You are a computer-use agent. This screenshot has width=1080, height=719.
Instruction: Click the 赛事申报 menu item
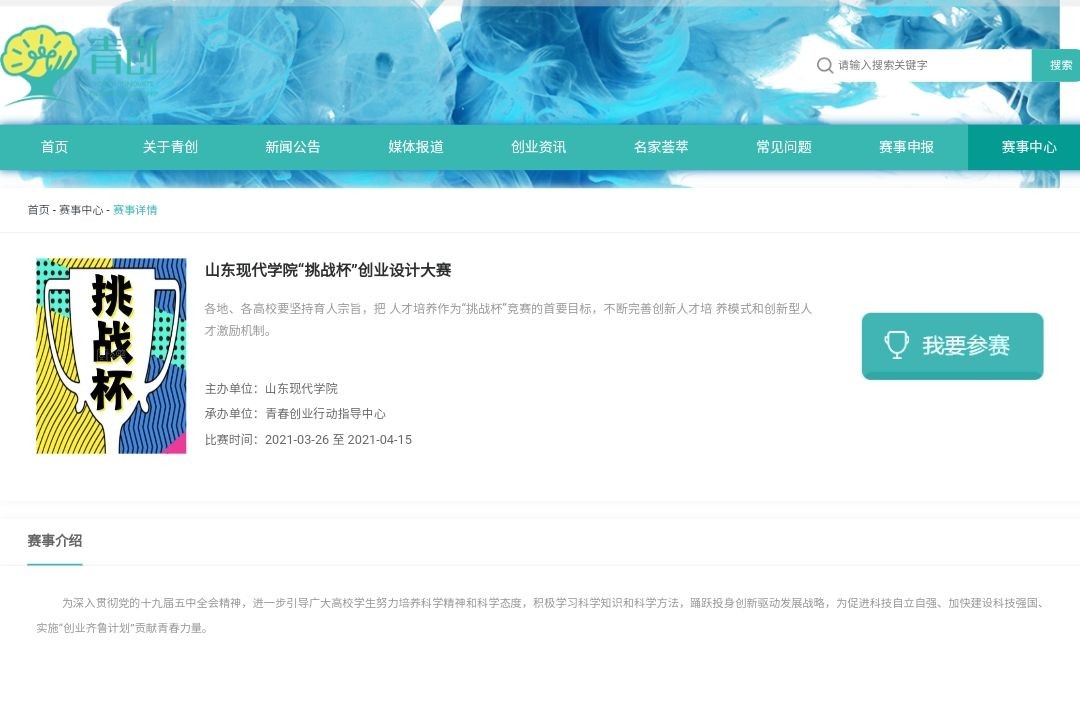(906, 147)
